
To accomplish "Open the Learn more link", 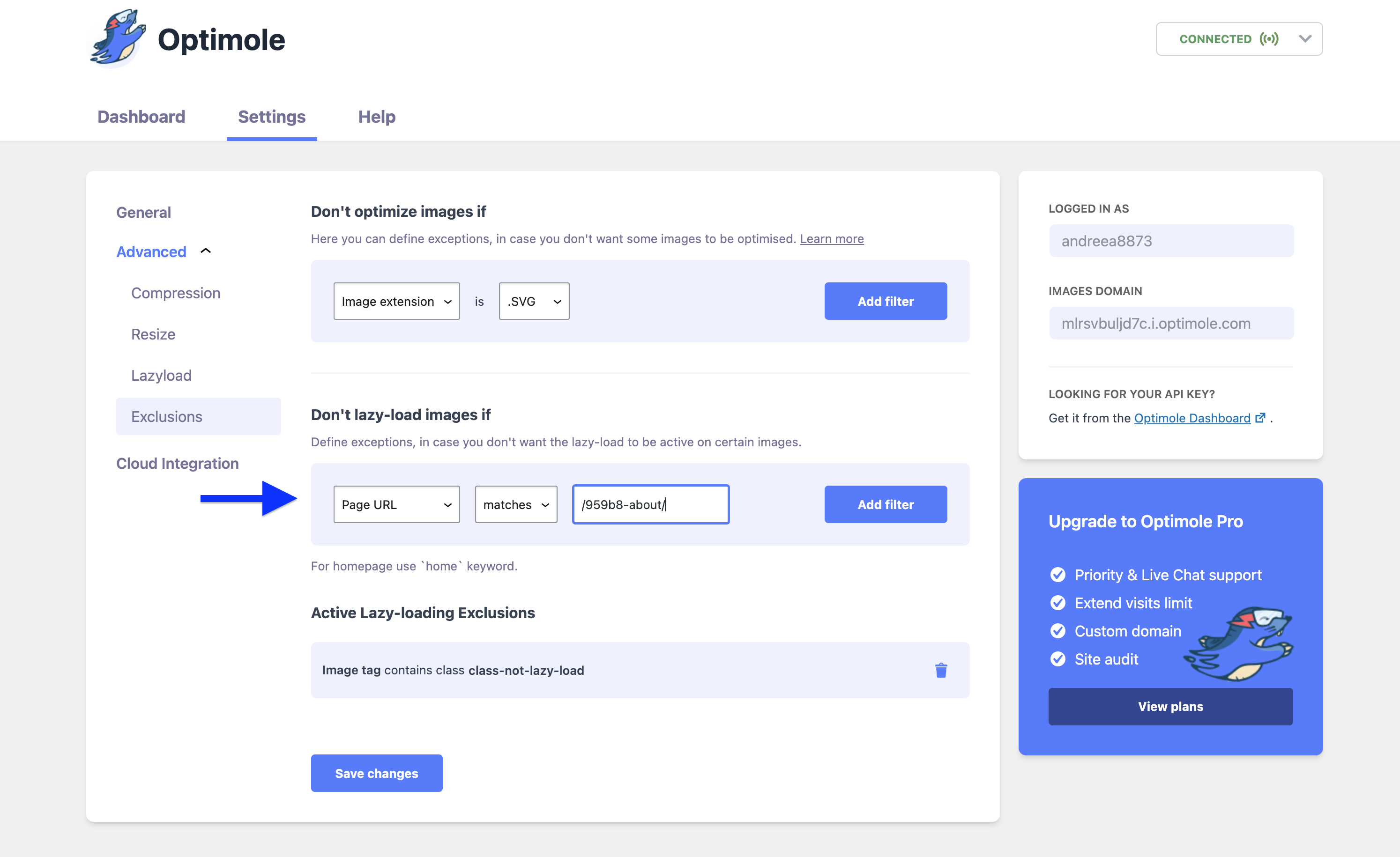I will pyautogui.click(x=831, y=238).
